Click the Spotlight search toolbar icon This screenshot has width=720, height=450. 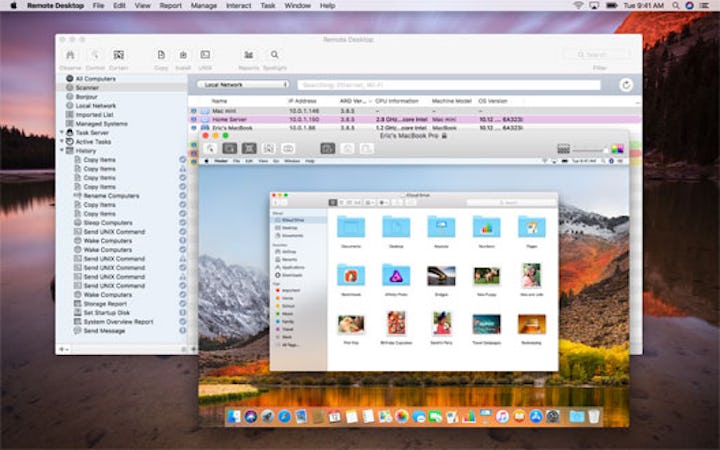coord(275,55)
